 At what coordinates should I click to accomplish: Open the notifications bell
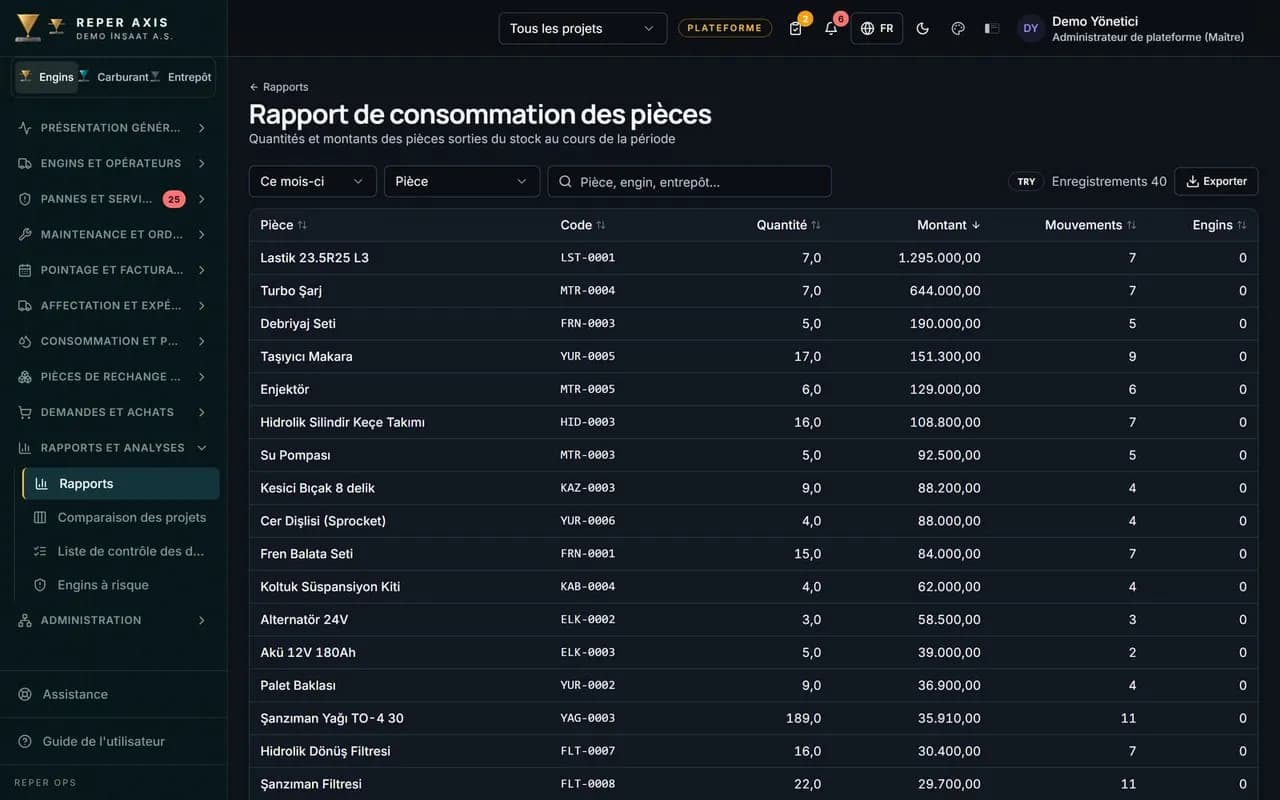click(831, 28)
